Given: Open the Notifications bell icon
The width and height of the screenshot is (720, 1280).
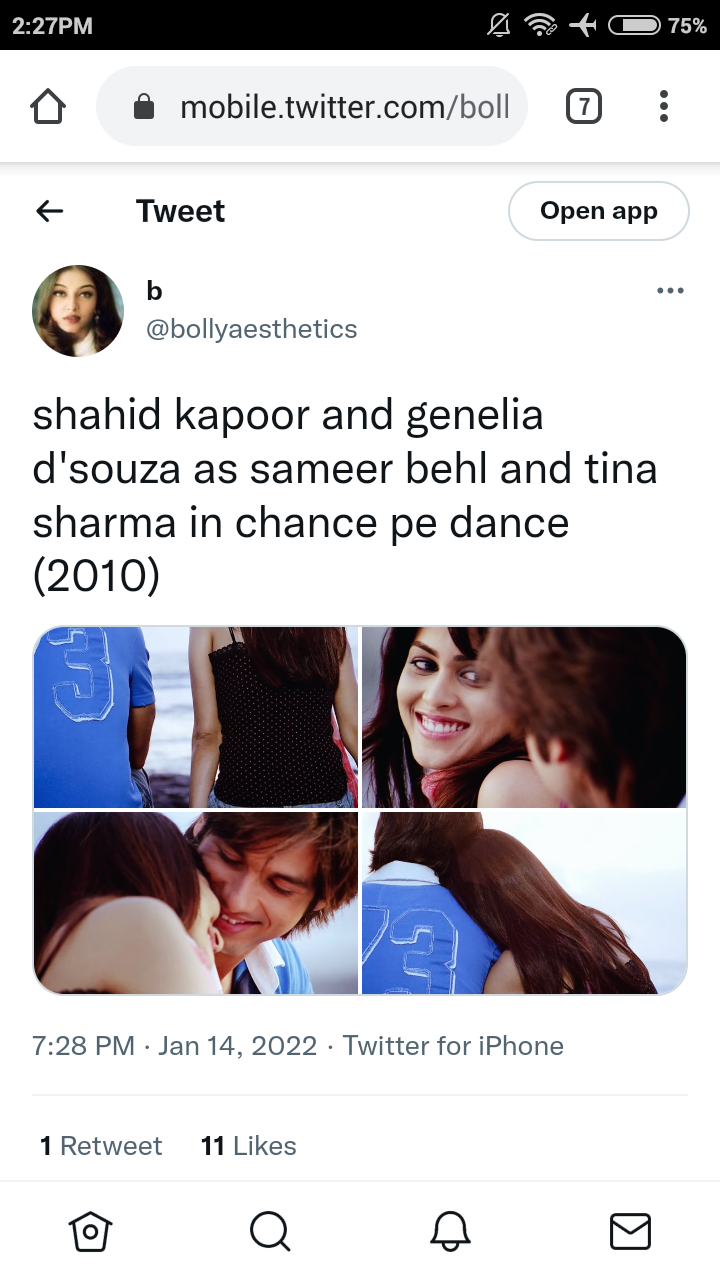Looking at the screenshot, I should pyautogui.click(x=450, y=1231).
